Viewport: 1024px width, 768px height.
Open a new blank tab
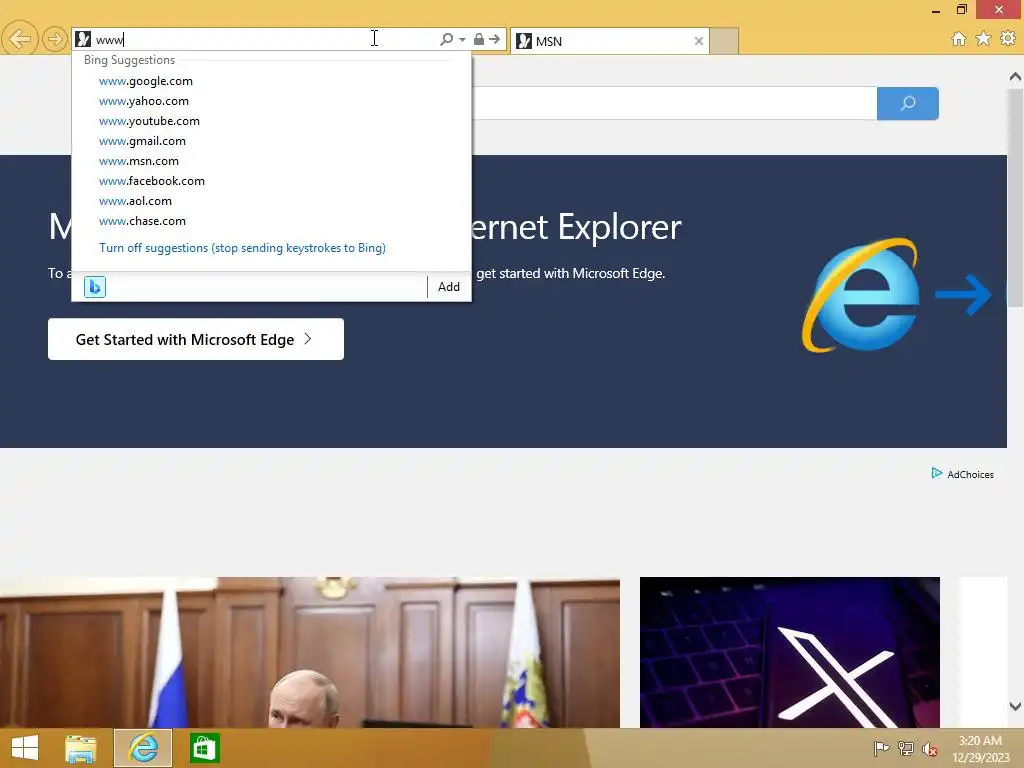[x=724, y=41]
